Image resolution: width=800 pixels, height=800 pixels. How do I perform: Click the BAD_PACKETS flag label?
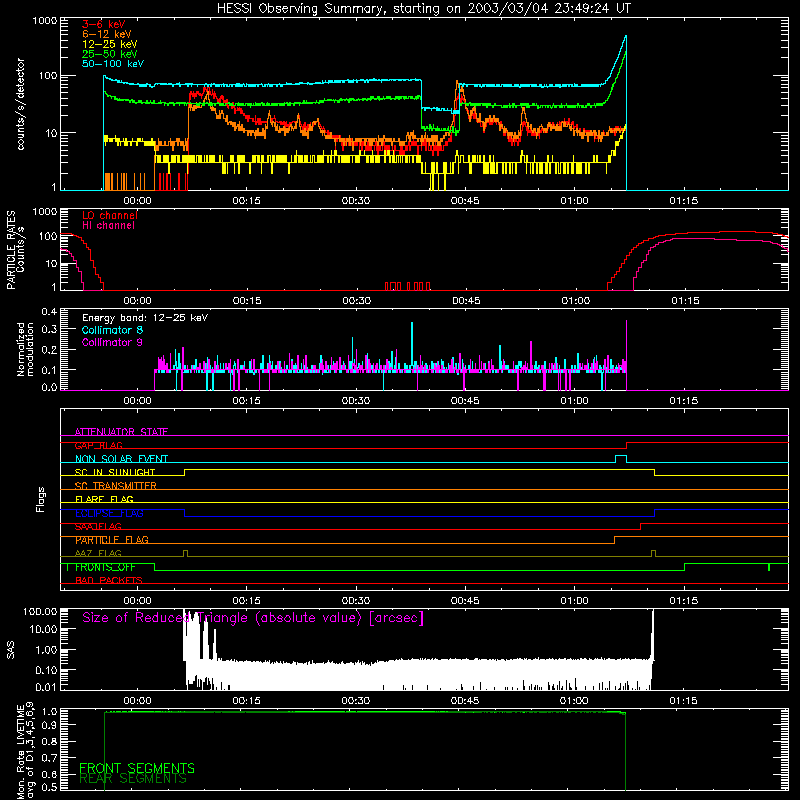[x=109, y=580]
